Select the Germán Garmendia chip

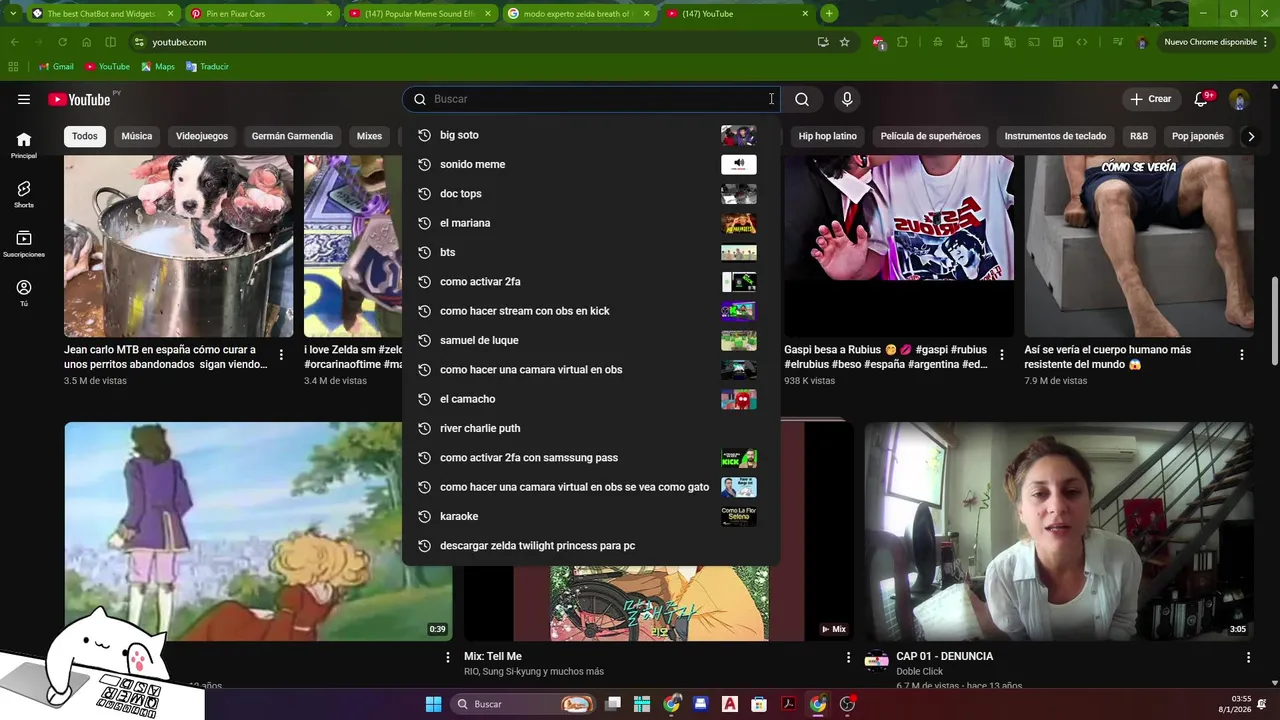pyautogui.click(x=292, y=136)
